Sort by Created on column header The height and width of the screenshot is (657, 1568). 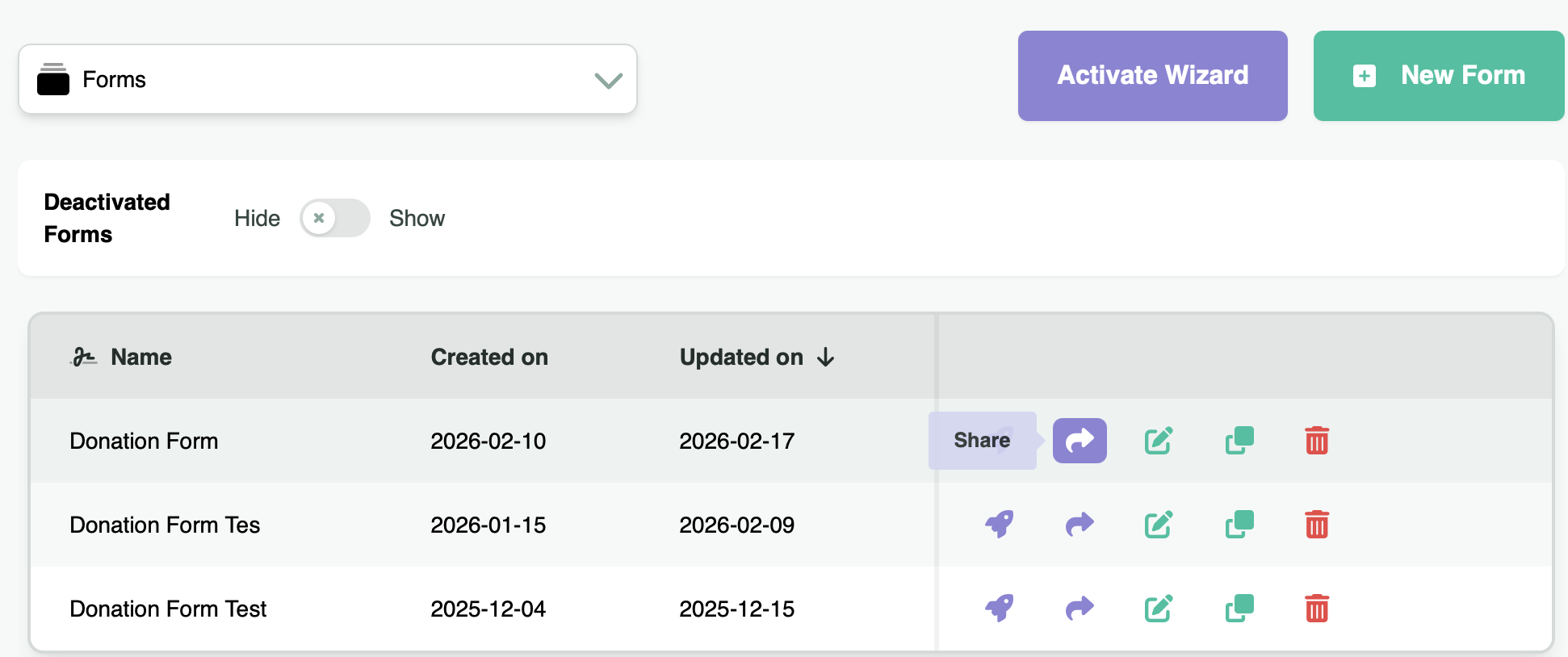coord(488,357)
